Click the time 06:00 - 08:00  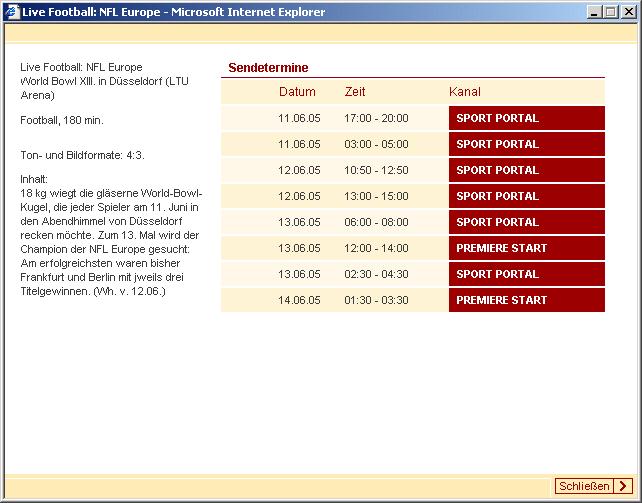tap(376, 222)
